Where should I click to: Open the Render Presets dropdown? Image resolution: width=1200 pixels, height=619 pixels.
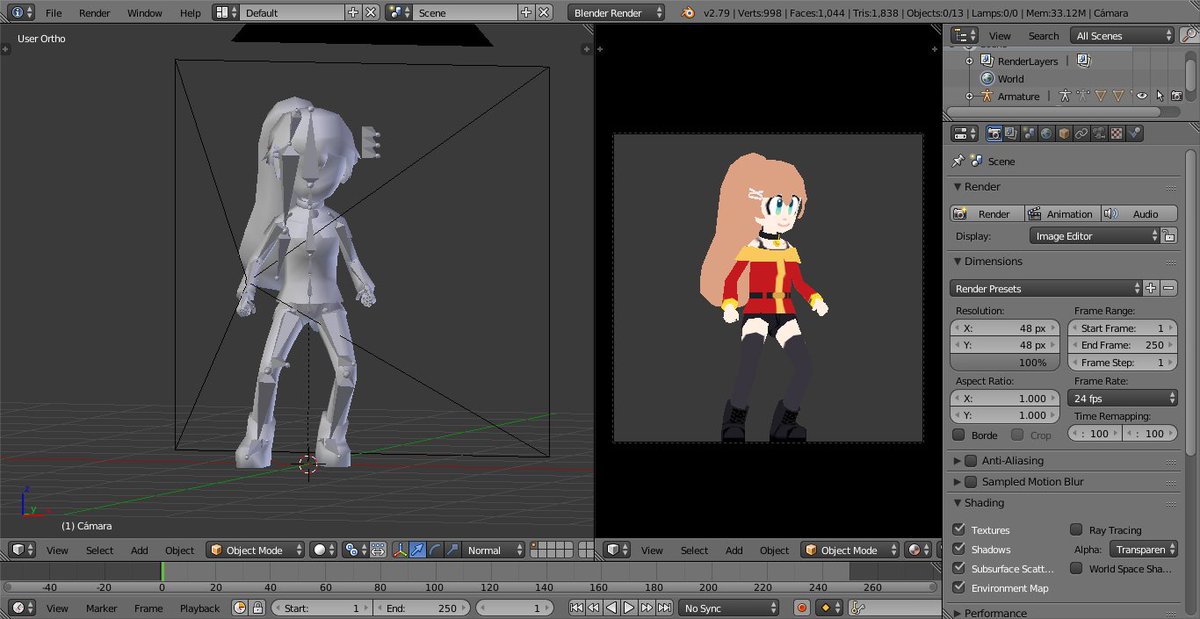1045,288
